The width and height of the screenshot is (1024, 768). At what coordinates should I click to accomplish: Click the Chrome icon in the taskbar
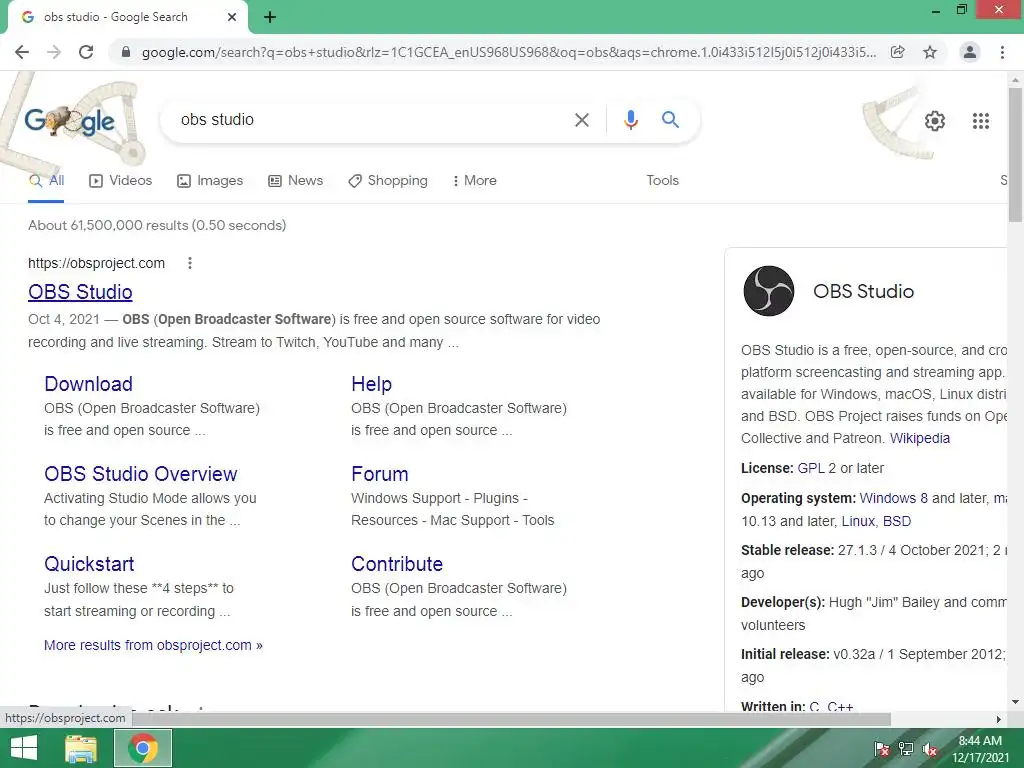143,748
